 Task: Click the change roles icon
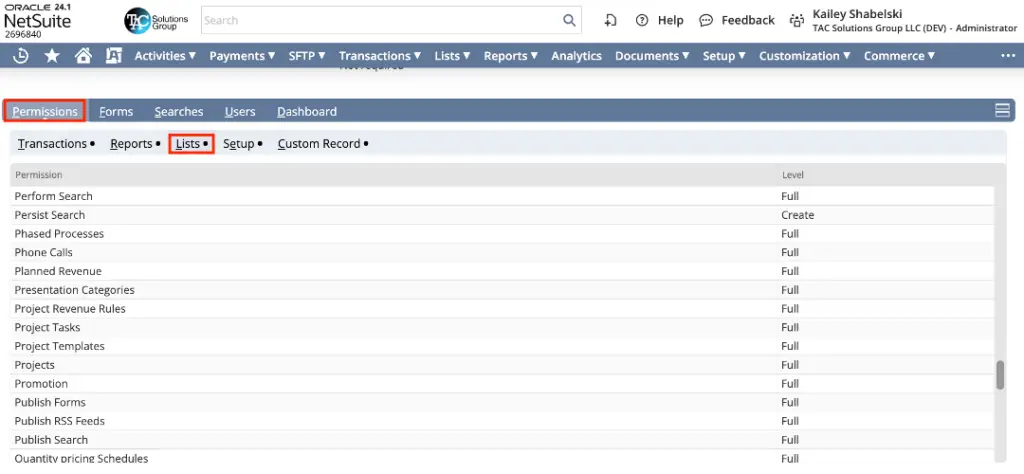796,20
